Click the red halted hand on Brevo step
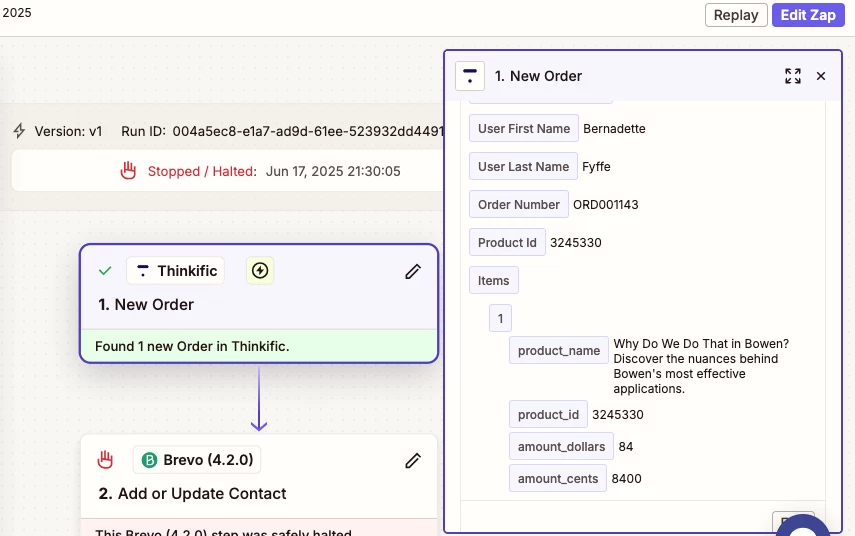855x536 pixels. tap(105, 460)
